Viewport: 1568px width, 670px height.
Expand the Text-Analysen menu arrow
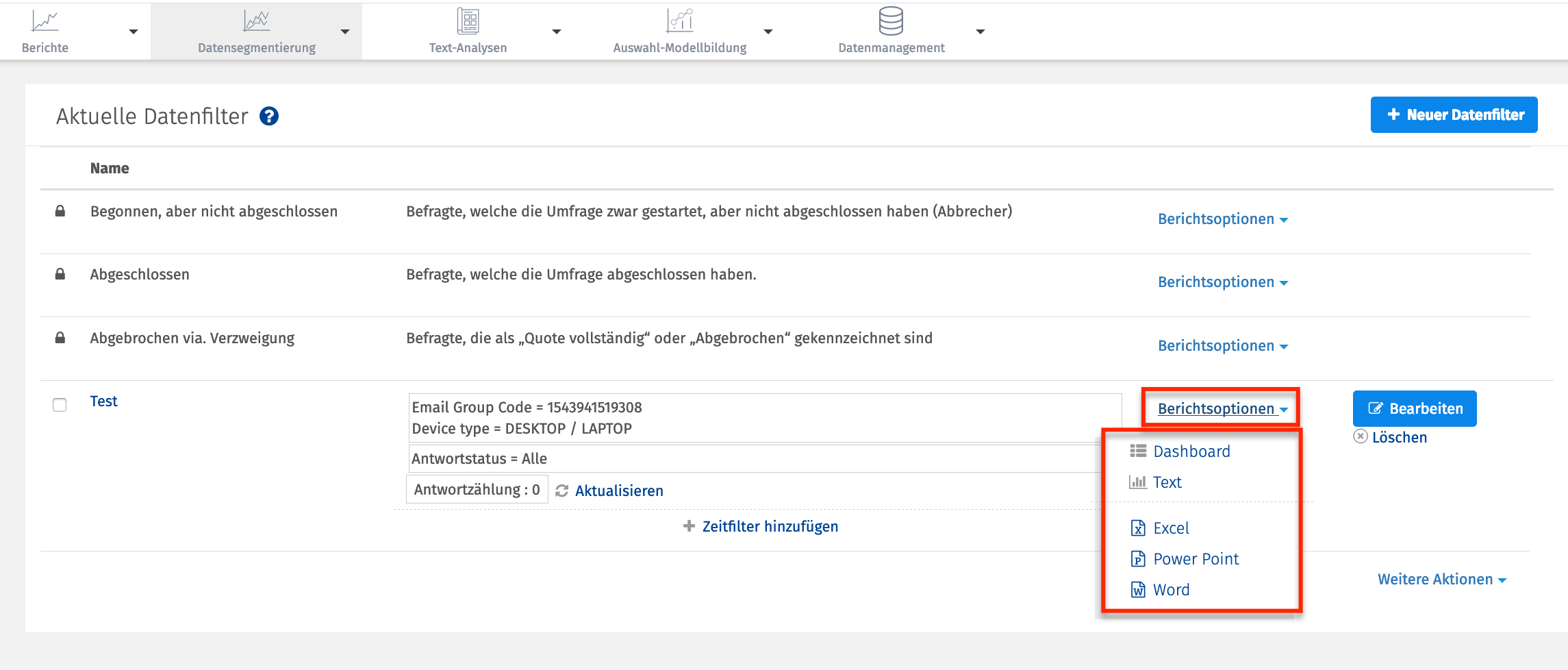click(557, 32)
